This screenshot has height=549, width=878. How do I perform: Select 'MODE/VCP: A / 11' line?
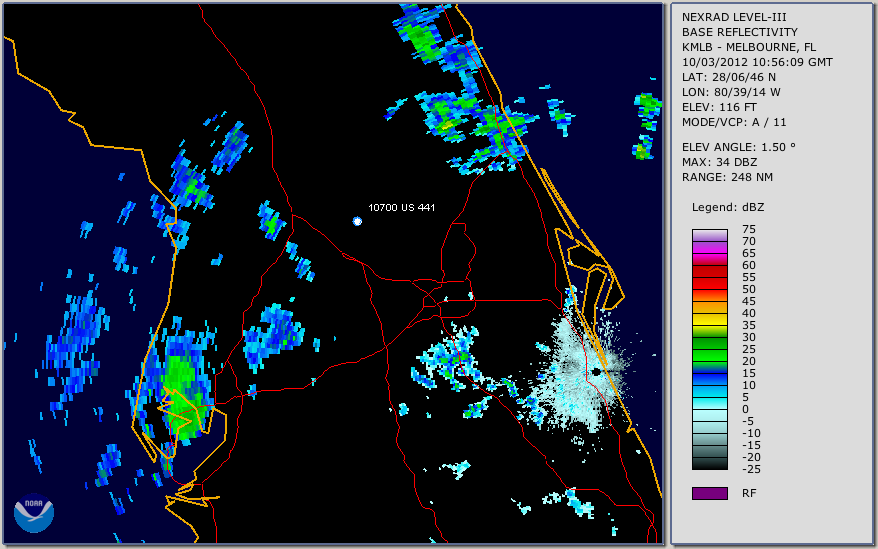coord(734,122)
